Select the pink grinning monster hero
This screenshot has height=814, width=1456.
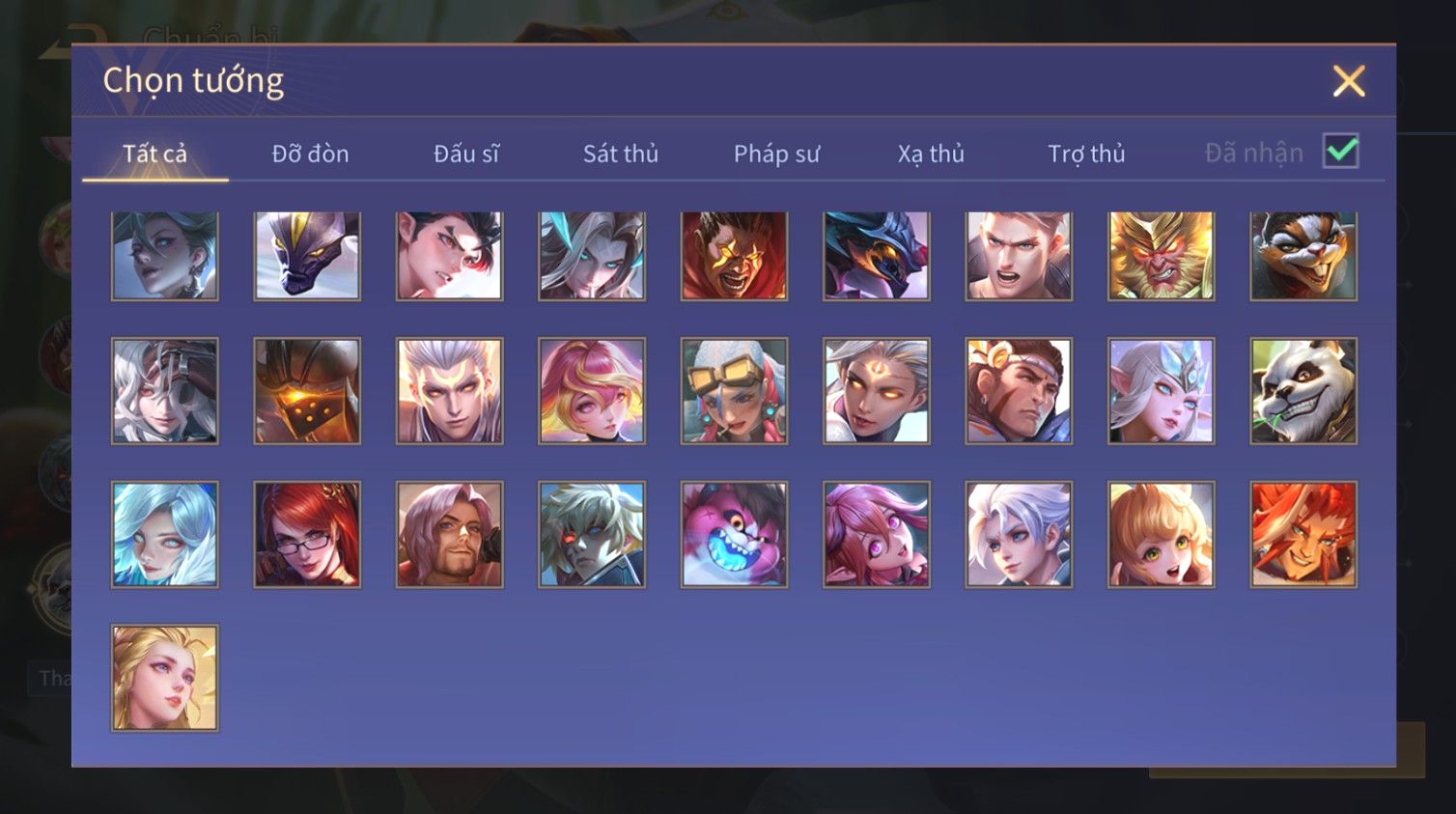[x=734, y=534]
